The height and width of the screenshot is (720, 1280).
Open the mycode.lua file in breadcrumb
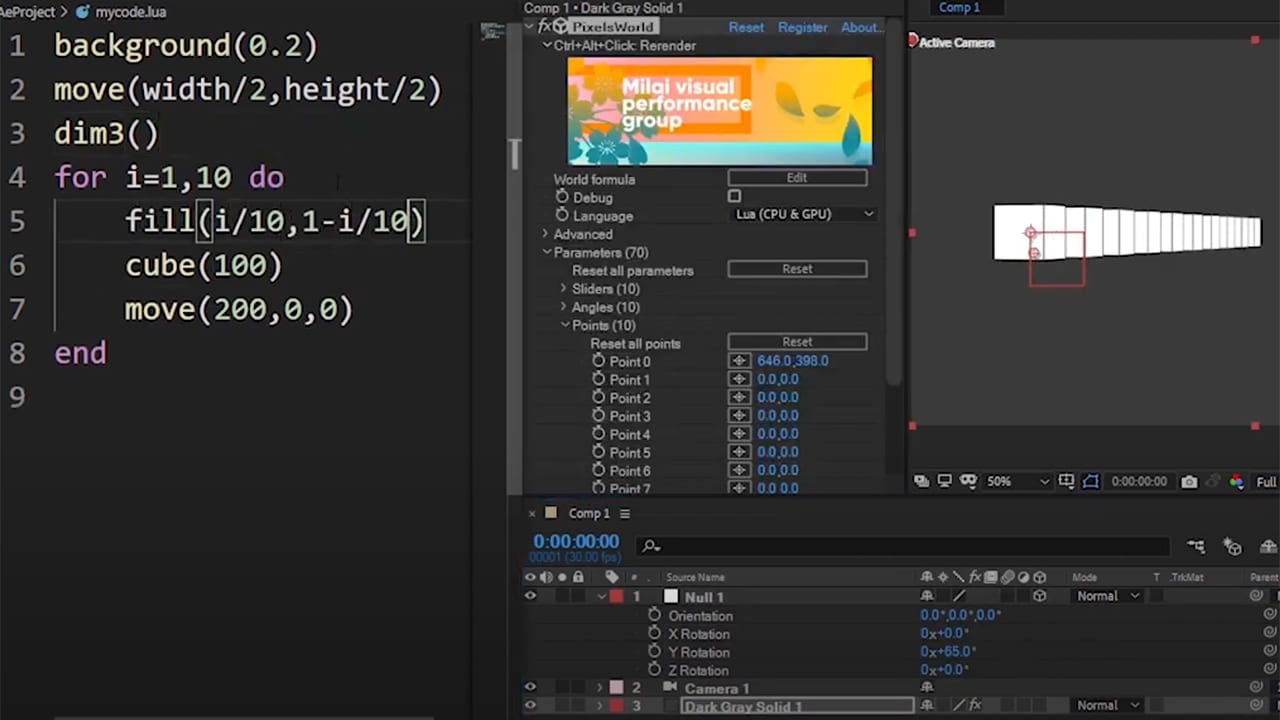coord(130,12)
